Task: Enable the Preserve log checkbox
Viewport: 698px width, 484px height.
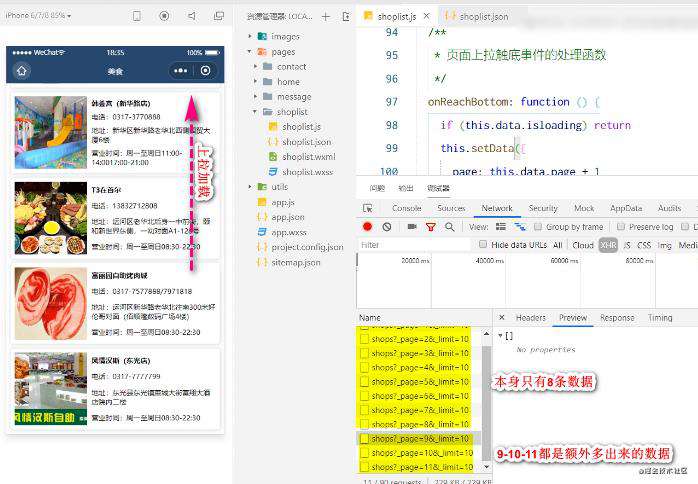Action: point(621,227)
